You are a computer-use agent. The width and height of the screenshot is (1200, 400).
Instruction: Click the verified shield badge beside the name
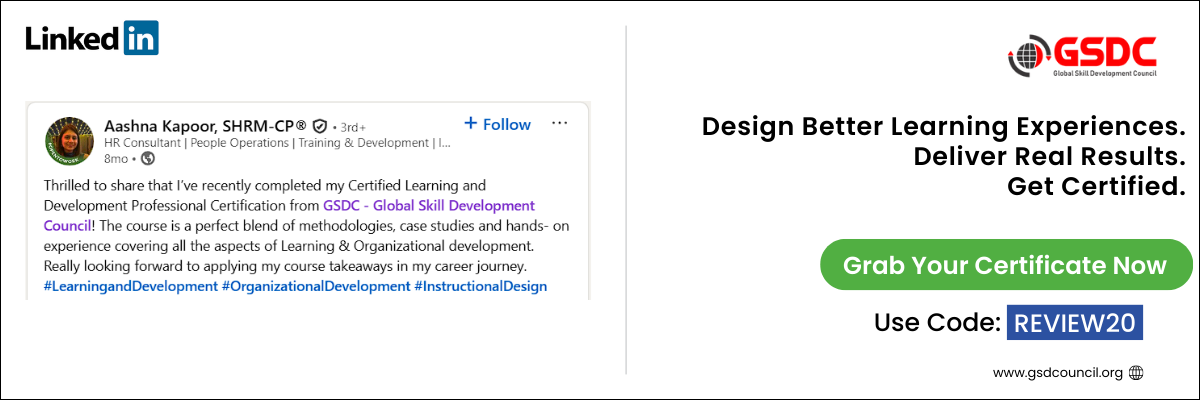click(x=320, y=127)
